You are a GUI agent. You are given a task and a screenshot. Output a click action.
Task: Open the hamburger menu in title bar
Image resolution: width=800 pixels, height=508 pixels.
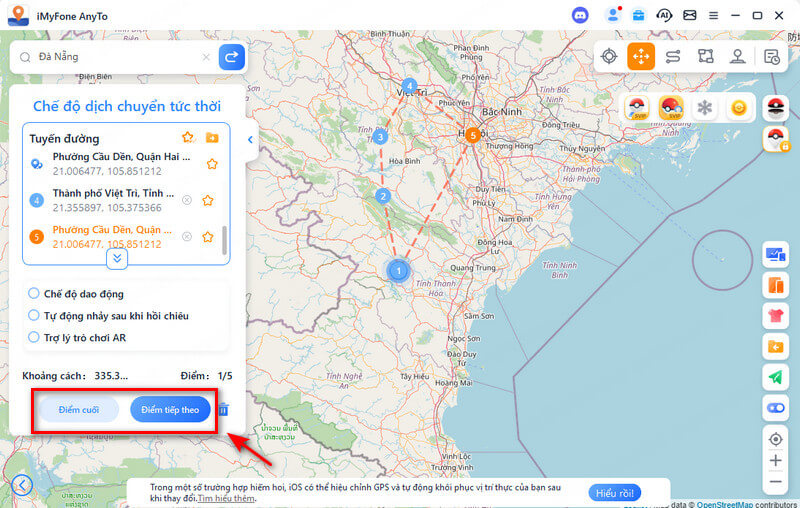[714, 15]
